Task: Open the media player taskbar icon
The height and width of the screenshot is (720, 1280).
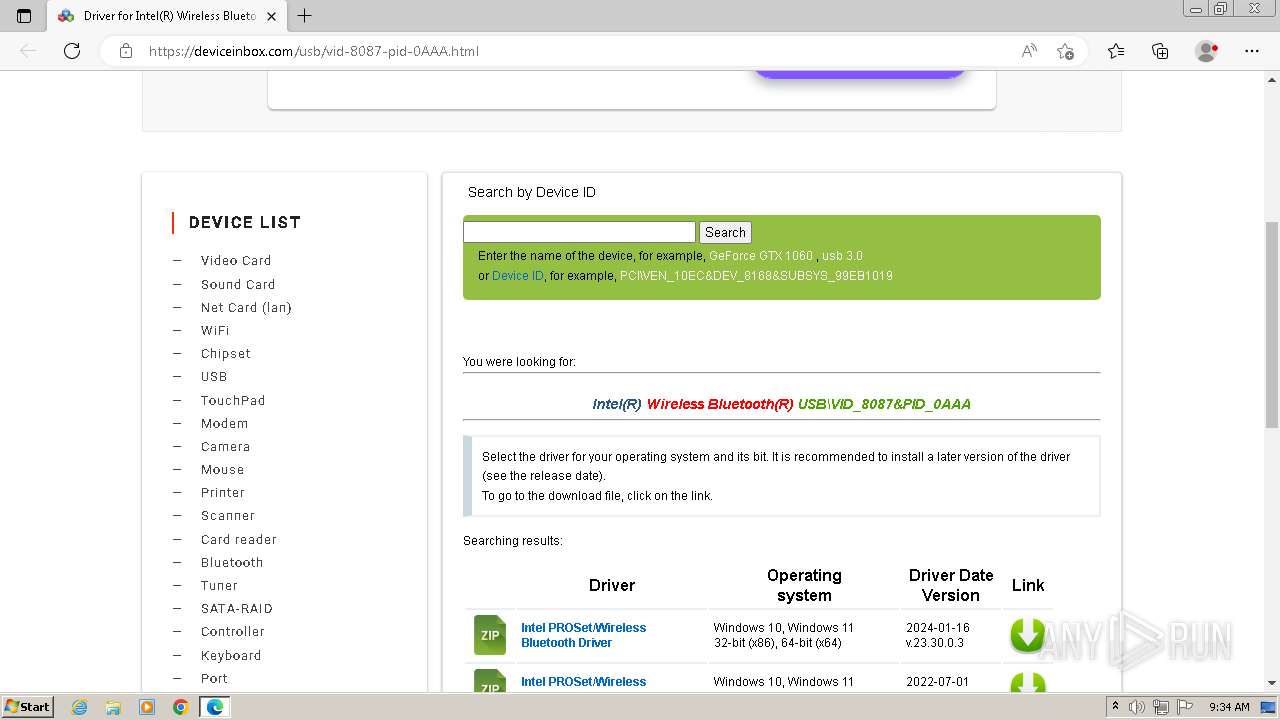Action: (x=147, y=707)
